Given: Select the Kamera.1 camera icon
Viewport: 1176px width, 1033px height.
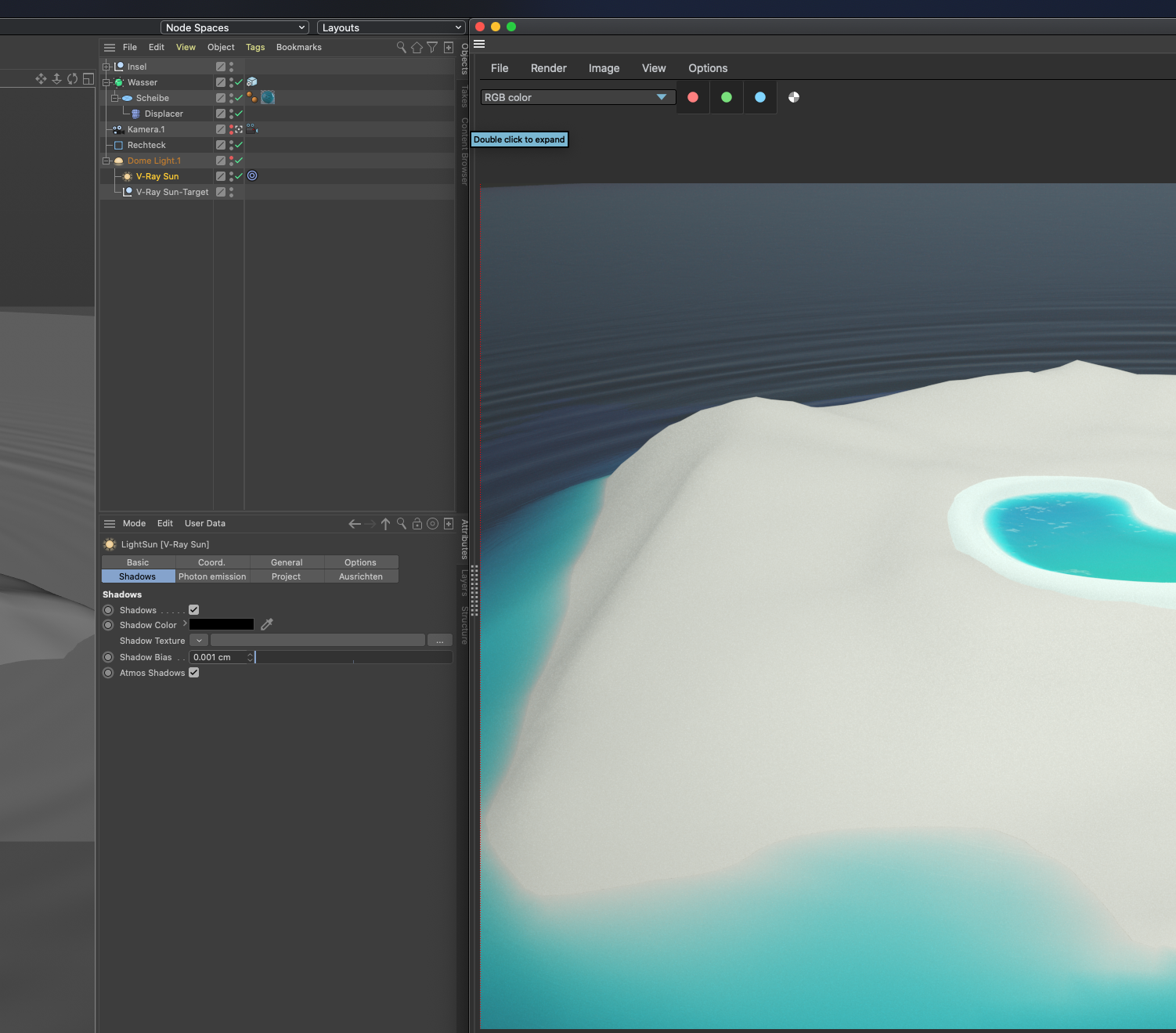Looking at the screenshot, I should pyautogui.click(x=118, y=129).
